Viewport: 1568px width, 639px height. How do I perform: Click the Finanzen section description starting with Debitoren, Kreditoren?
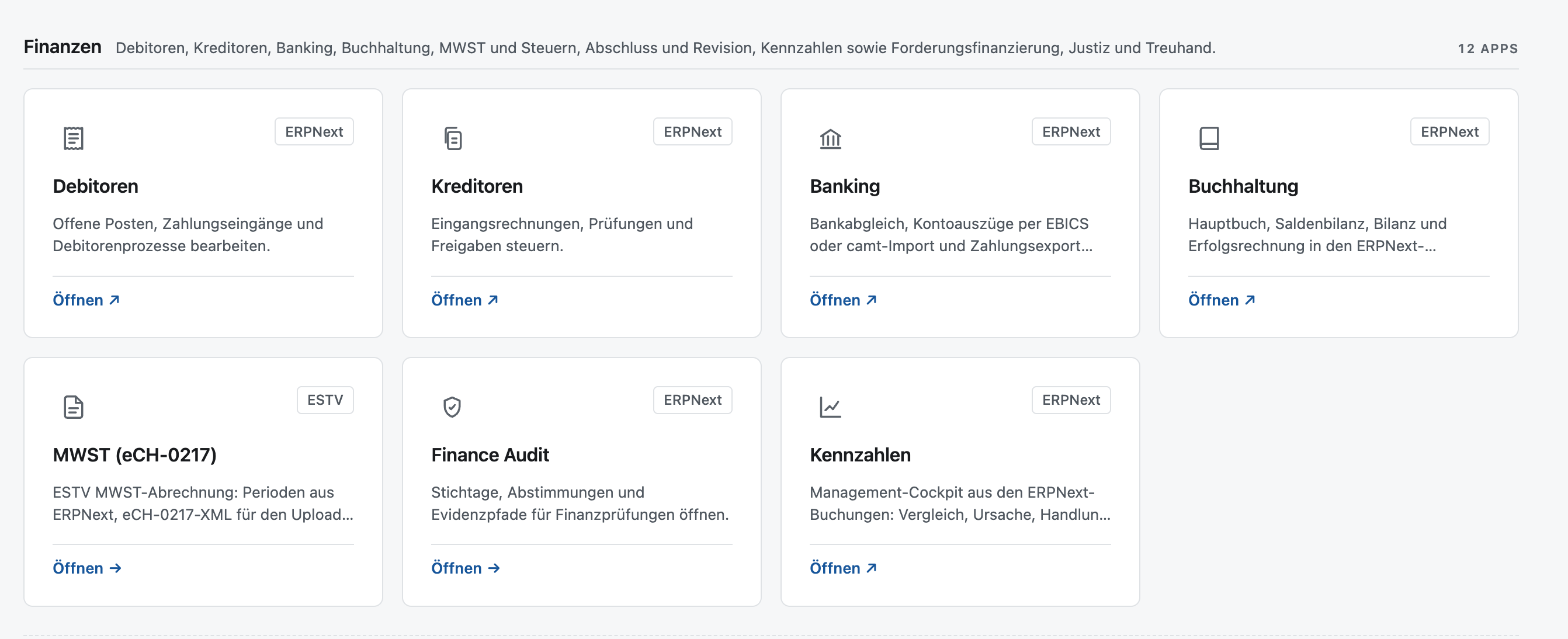tap(665, 47)
